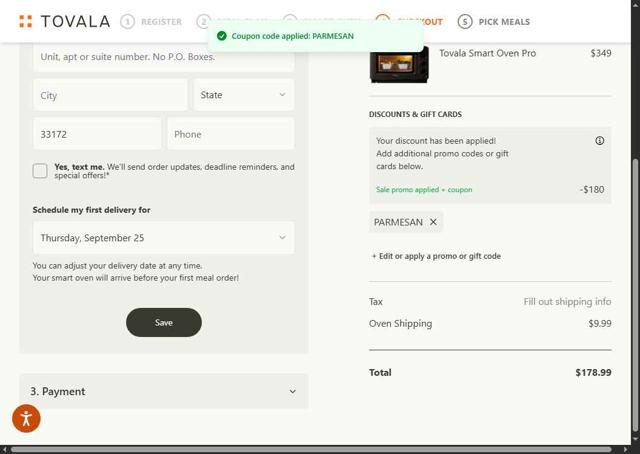The image size is (640, 454).
Task: Click the Save button
Action: [x=164, y=322]
